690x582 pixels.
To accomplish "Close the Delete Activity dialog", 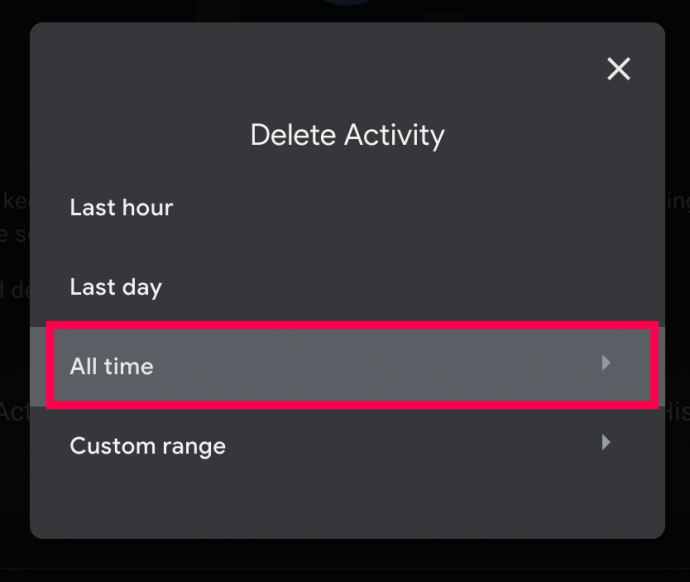I will 619,69.
